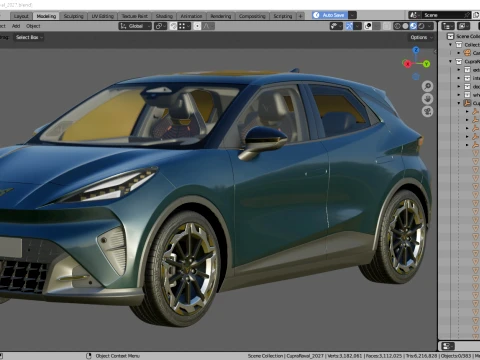
Task: Switch to the Layout workspace tab
Action: [x=21, y=16]
